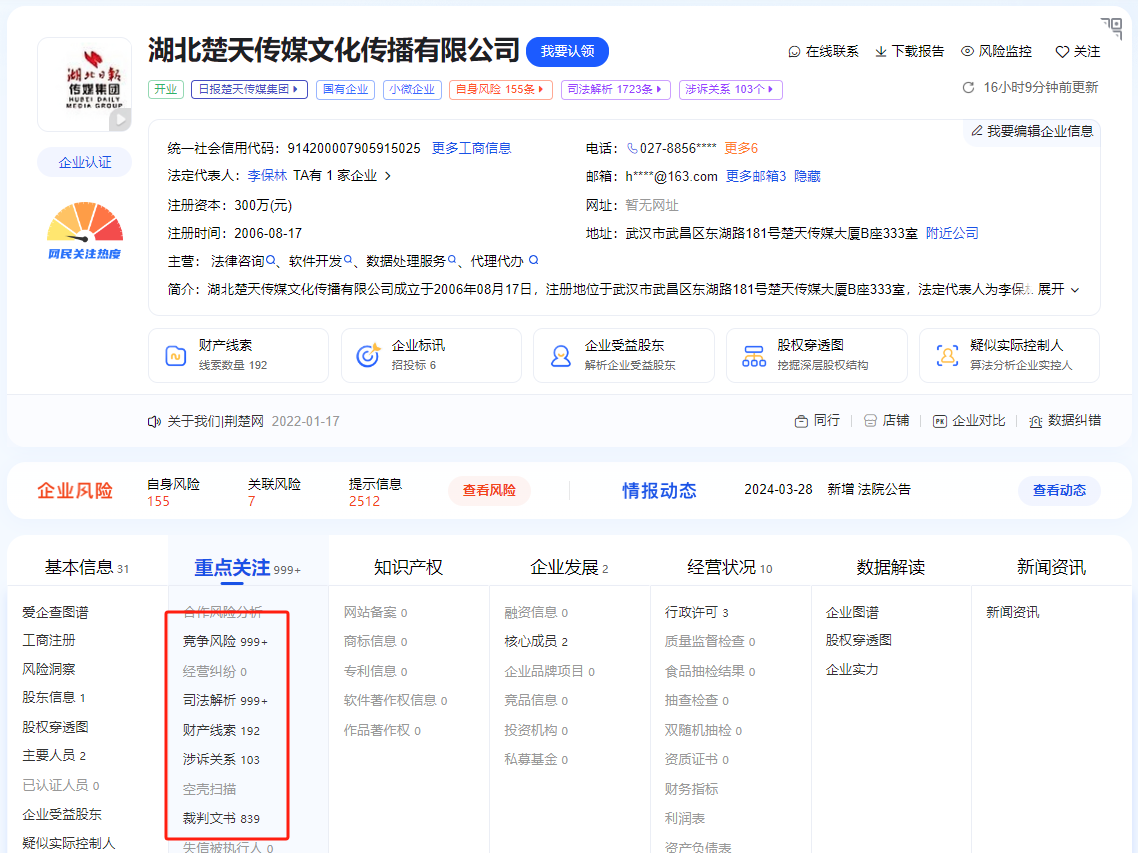Expand the 自身风险 155条 tag
Viewport: 1138px width, 853px height.
point(501,89)
